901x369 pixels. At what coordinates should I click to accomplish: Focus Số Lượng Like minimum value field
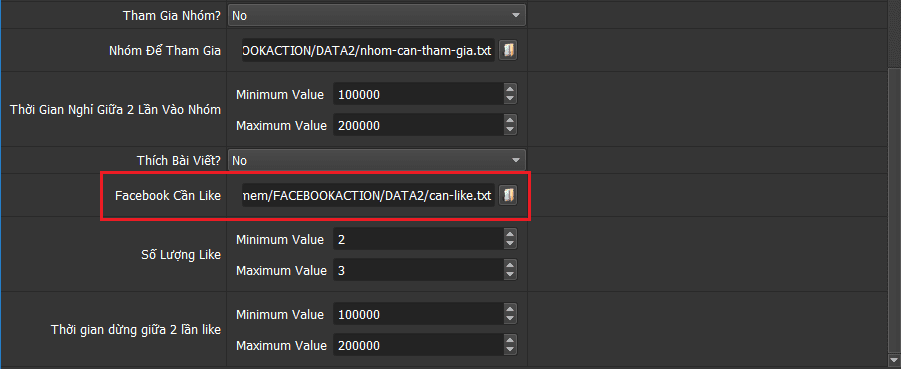[418, 239]
